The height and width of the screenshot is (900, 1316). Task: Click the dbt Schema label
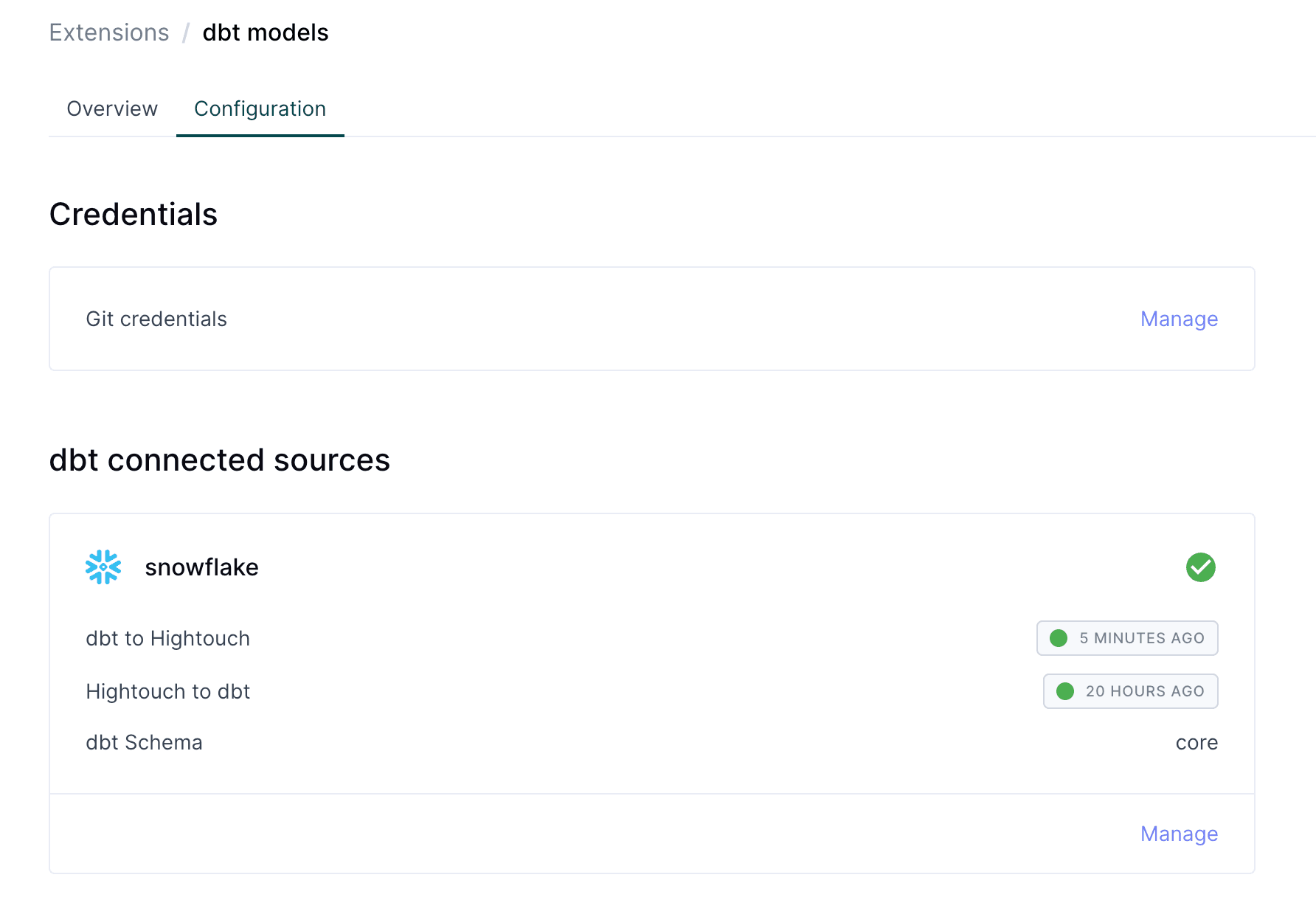(x=144, y=742)
